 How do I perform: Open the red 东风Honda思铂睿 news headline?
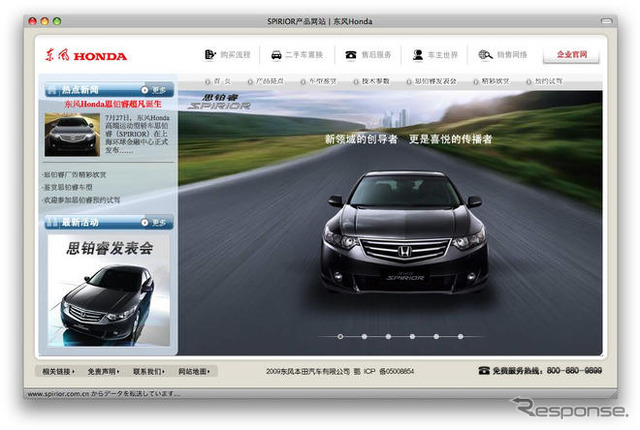click(x=113, y=104)
